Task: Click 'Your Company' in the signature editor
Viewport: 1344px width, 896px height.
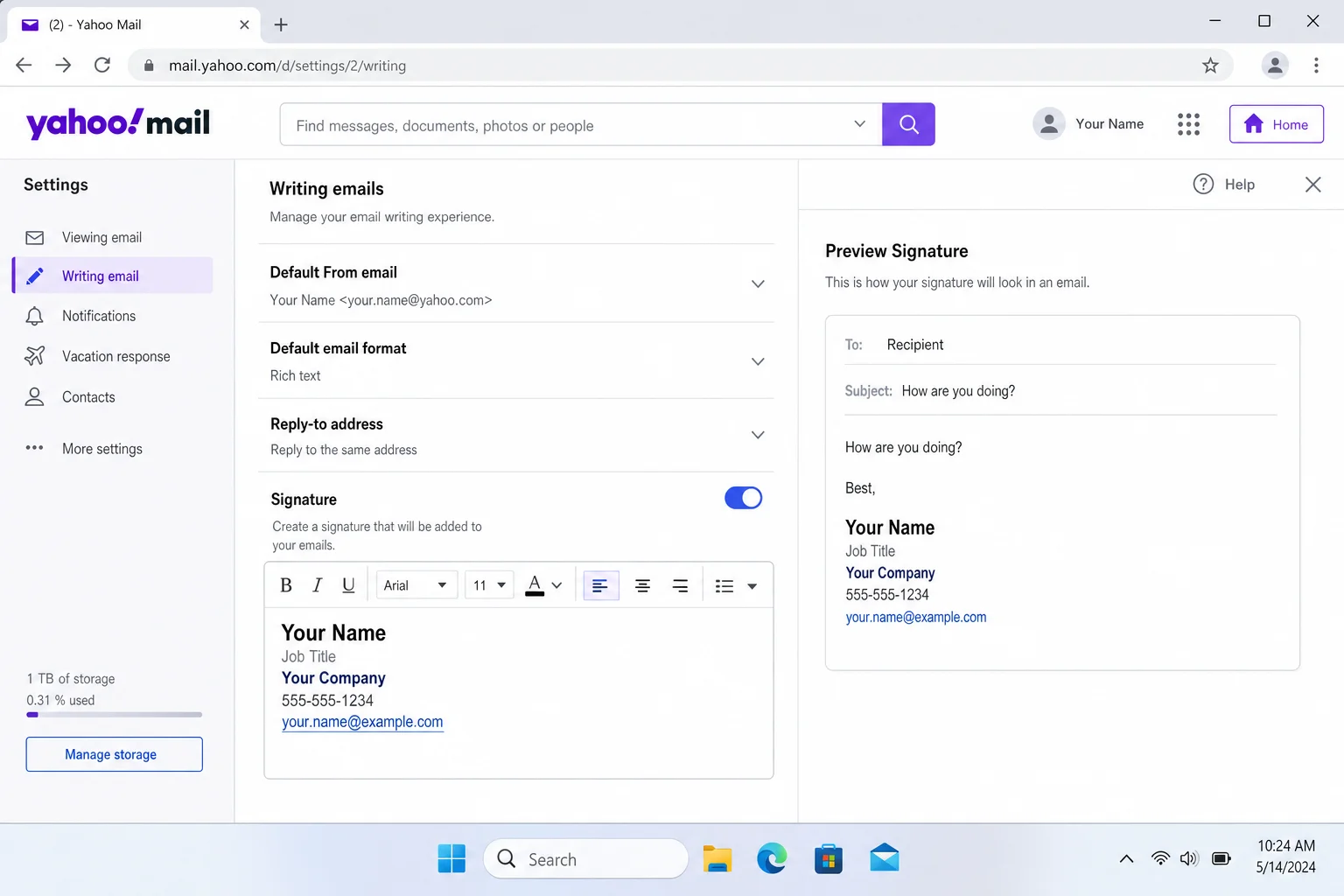Action: 333,678
